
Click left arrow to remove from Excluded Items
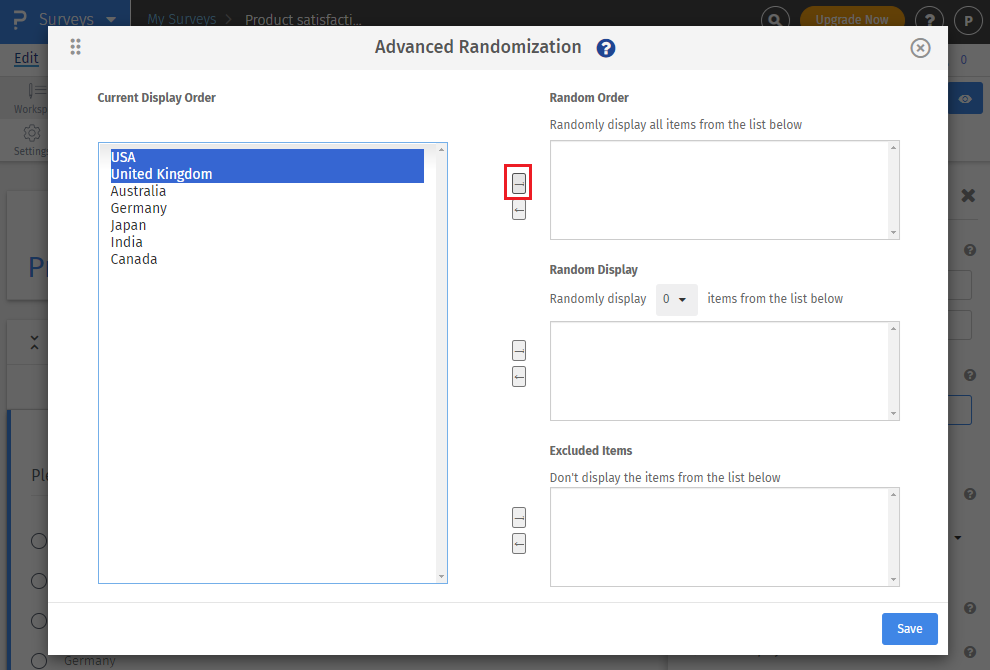point(518,543)
